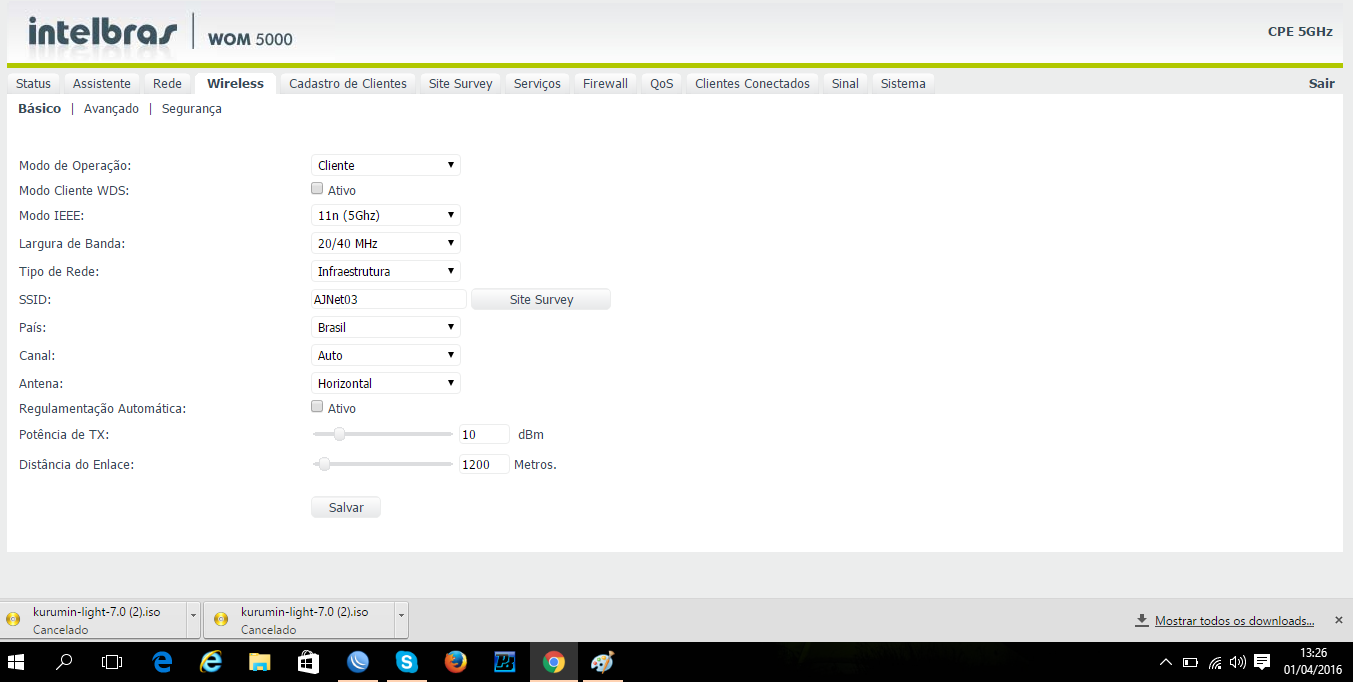
Task: Open the blue round app icon left of Skype
Action: tap(357, 662)
